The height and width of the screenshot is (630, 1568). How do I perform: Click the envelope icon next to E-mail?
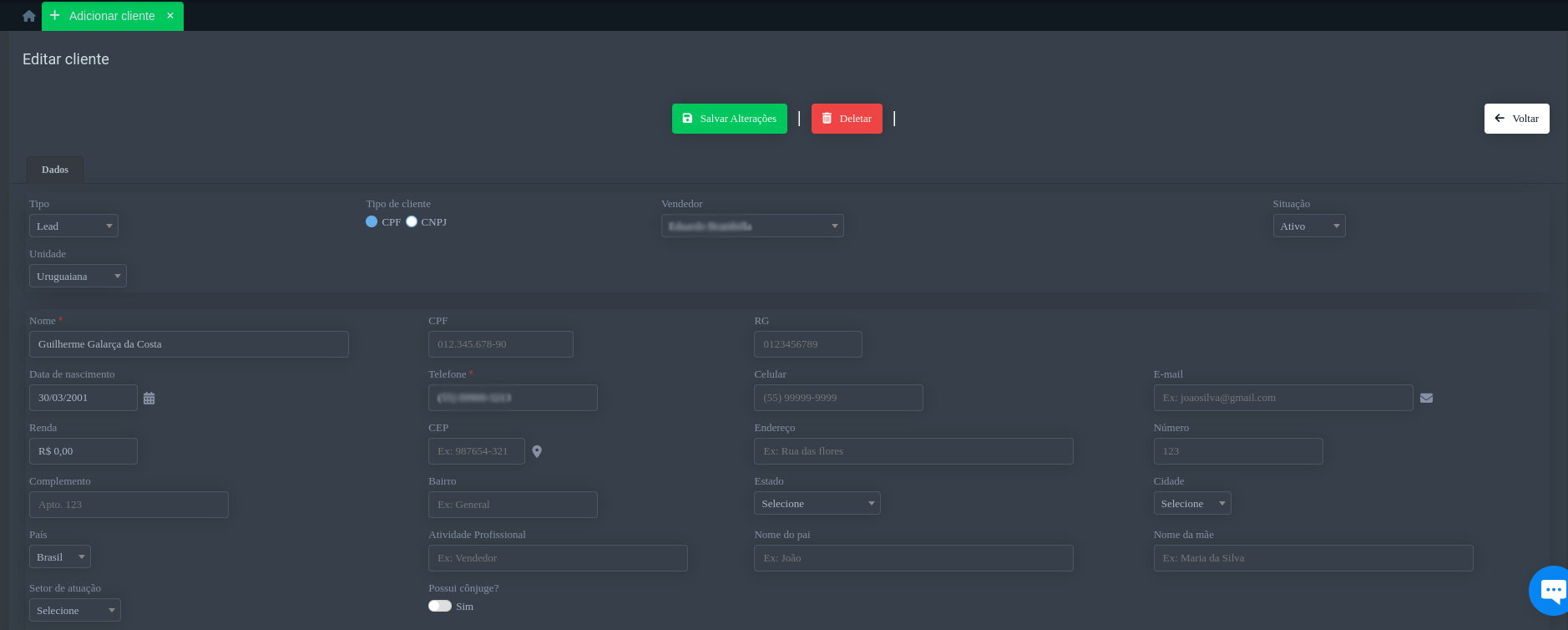click(x=1426, y=399)
